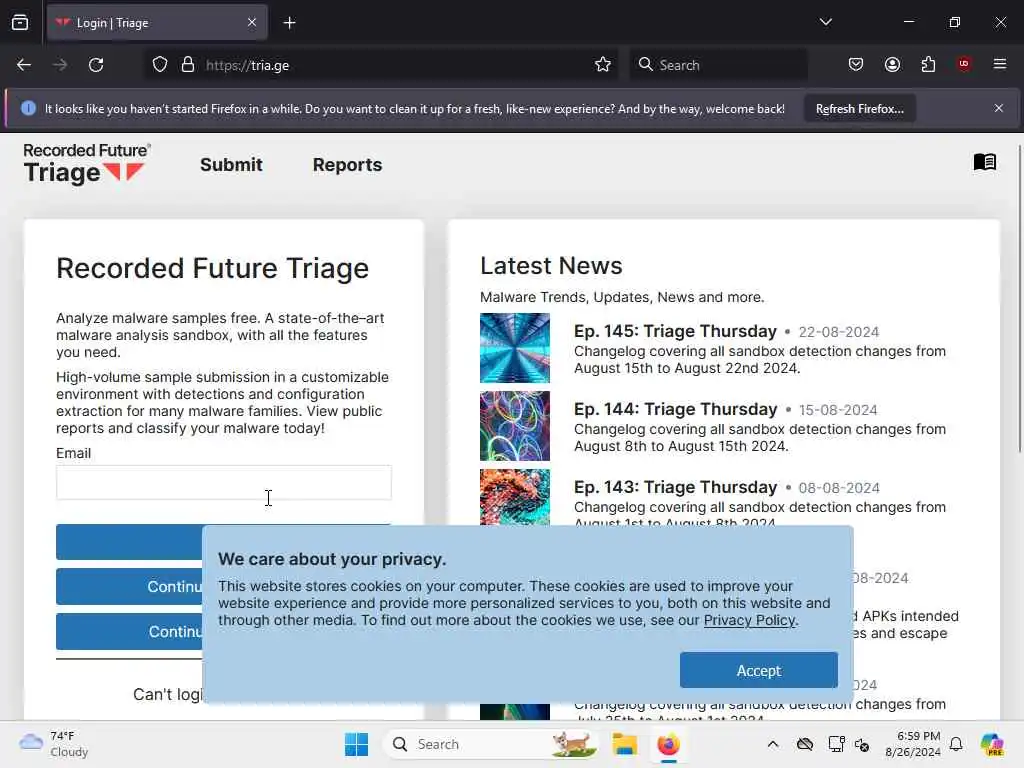
Task: Open the Firefox account icon
Action: point(892,64)
